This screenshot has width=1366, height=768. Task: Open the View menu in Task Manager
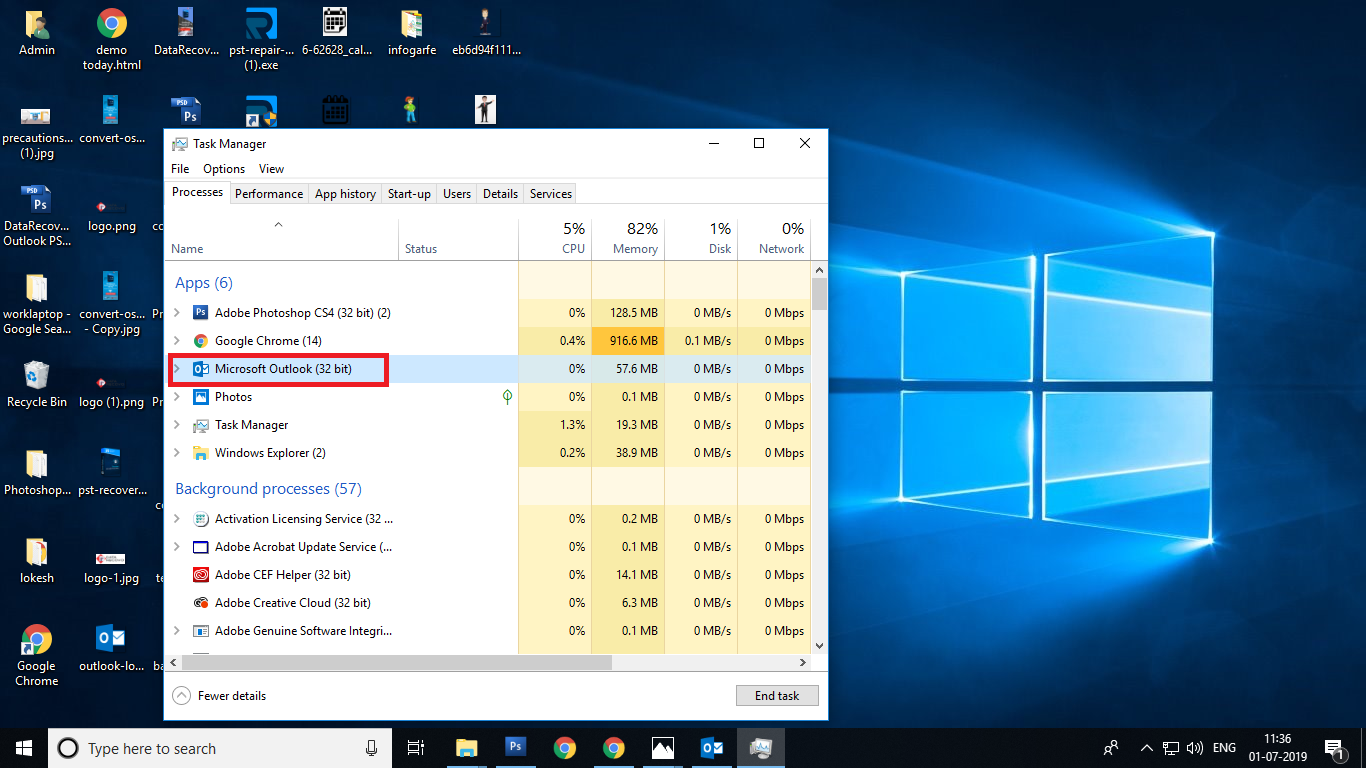(x=271, y=169)
